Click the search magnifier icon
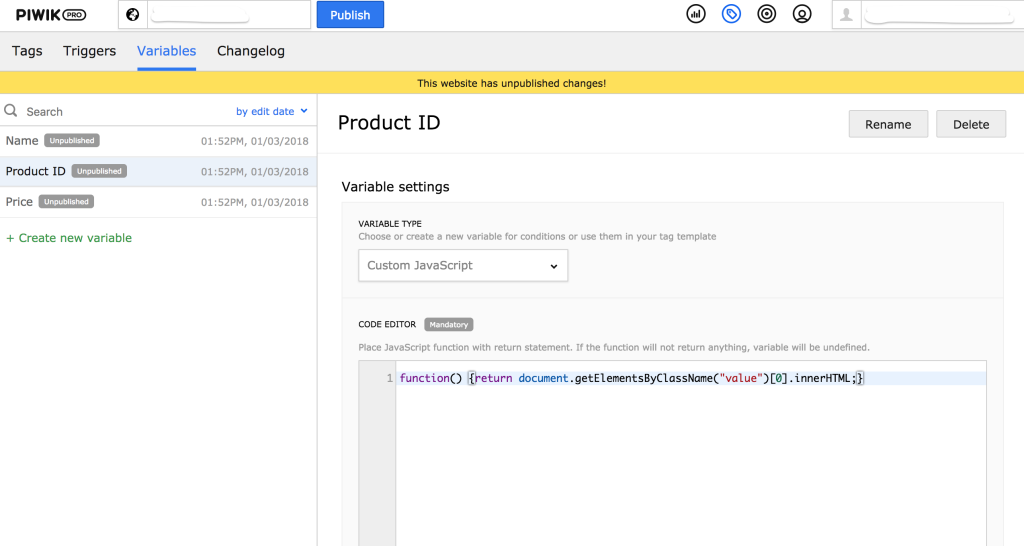Screen dimensions: 1024x546 click(11, 111)
